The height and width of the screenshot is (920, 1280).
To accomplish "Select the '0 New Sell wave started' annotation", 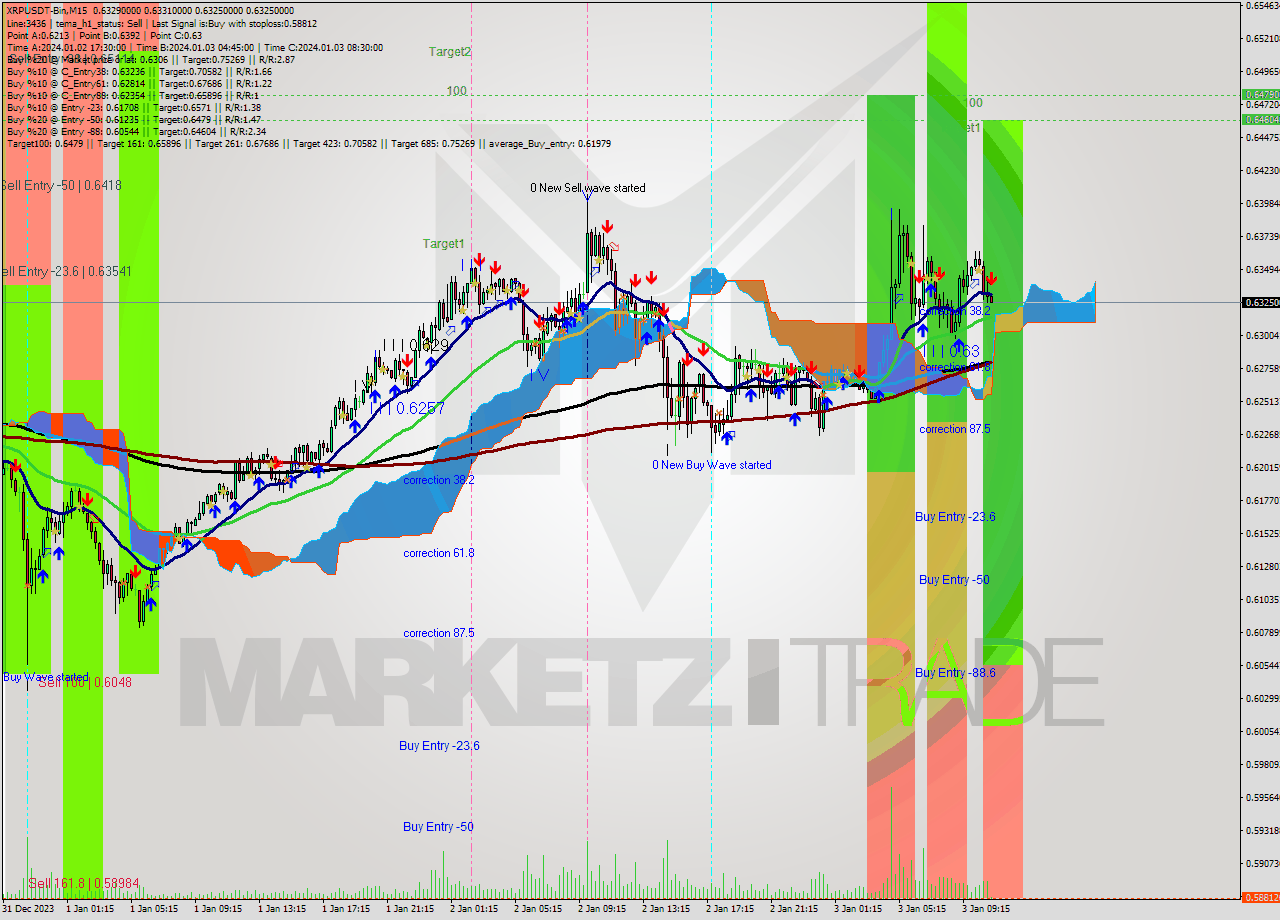I will coord(588,188).
